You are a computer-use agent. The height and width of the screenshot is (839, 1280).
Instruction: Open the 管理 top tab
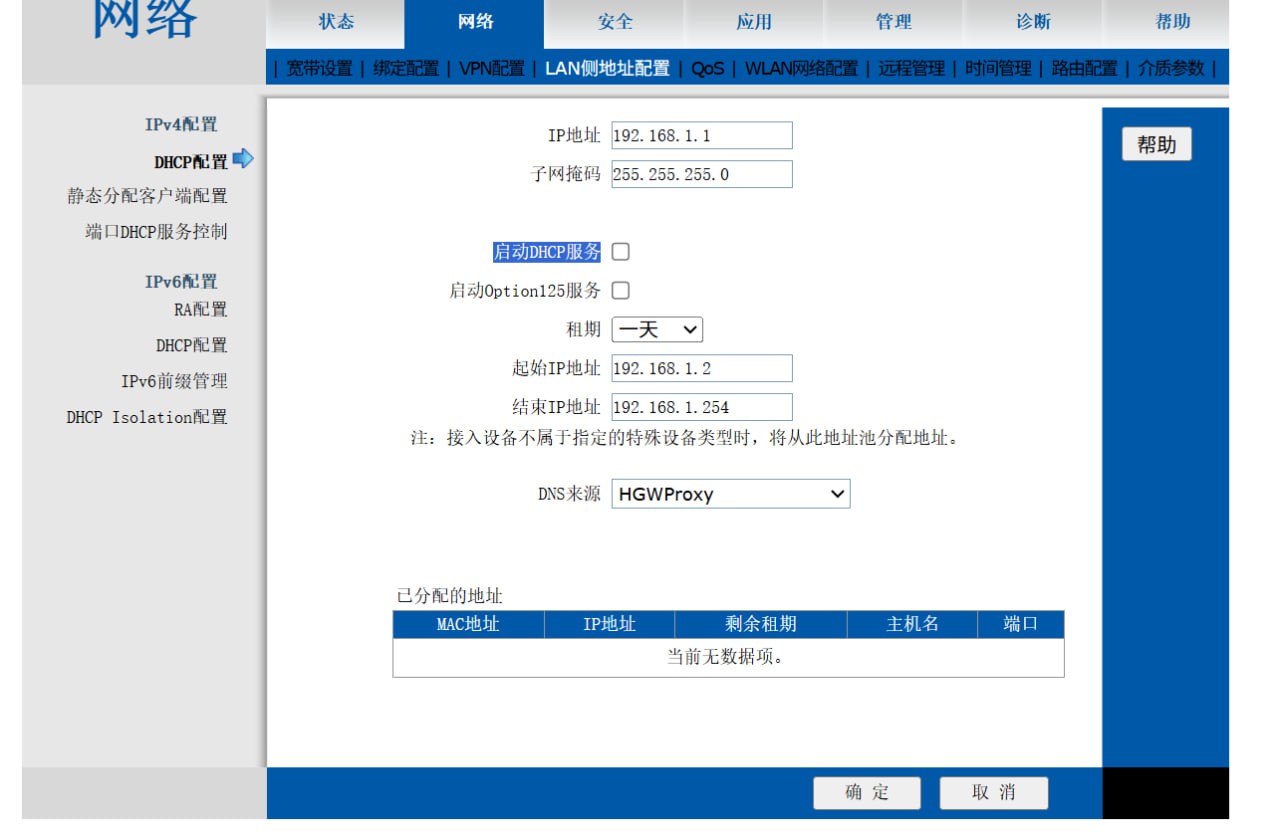tap(893, 22)
